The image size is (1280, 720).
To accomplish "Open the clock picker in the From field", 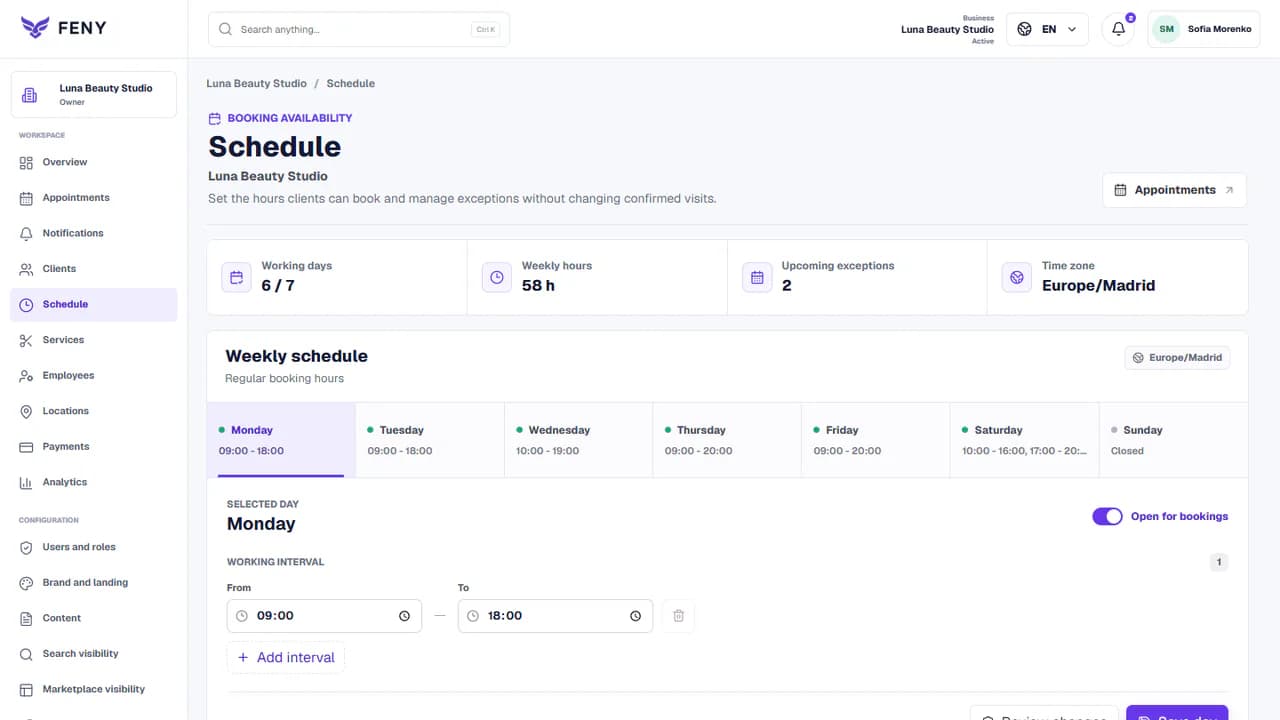I will coord(404,616).
